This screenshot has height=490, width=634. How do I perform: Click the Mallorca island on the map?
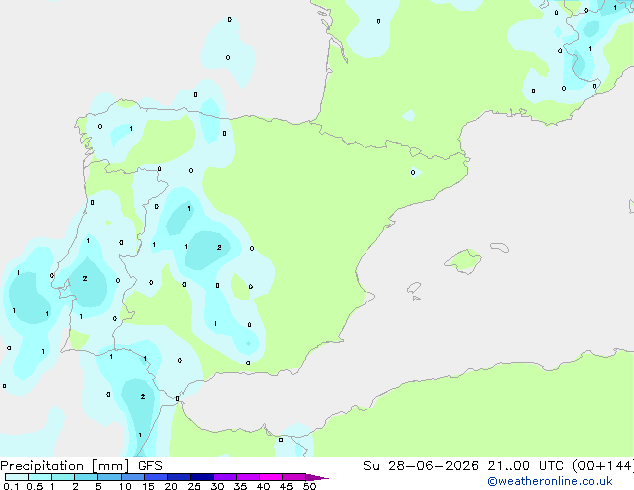(464, 262)
